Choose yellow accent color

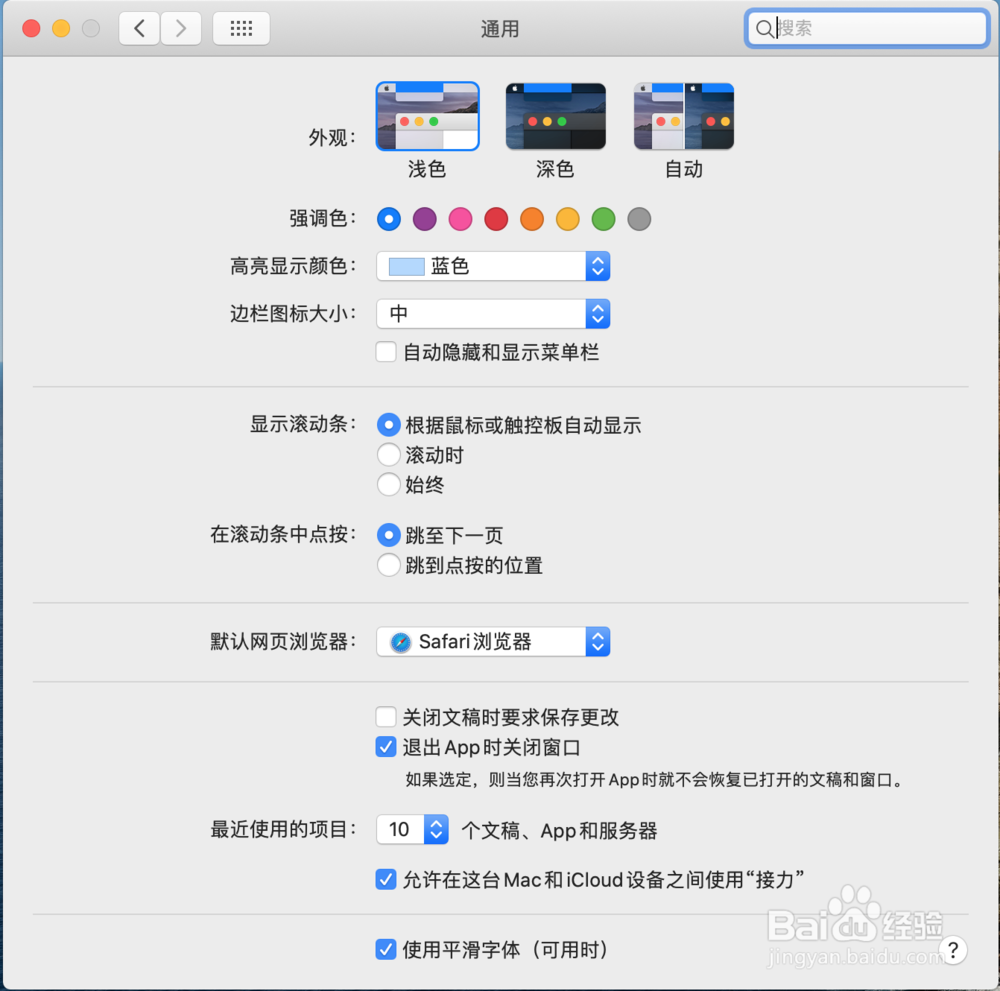click(568, 219)
